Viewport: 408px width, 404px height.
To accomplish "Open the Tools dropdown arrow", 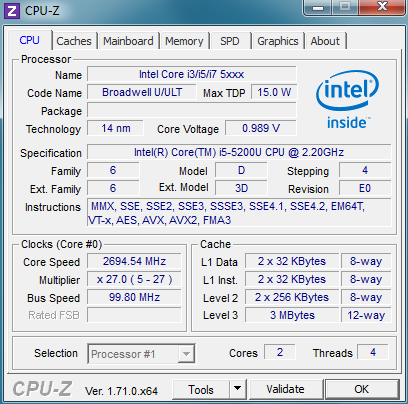I will (237, 389).
